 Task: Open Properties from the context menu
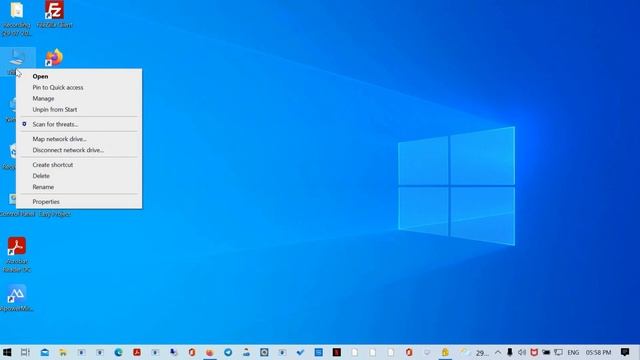pos(46,202)
